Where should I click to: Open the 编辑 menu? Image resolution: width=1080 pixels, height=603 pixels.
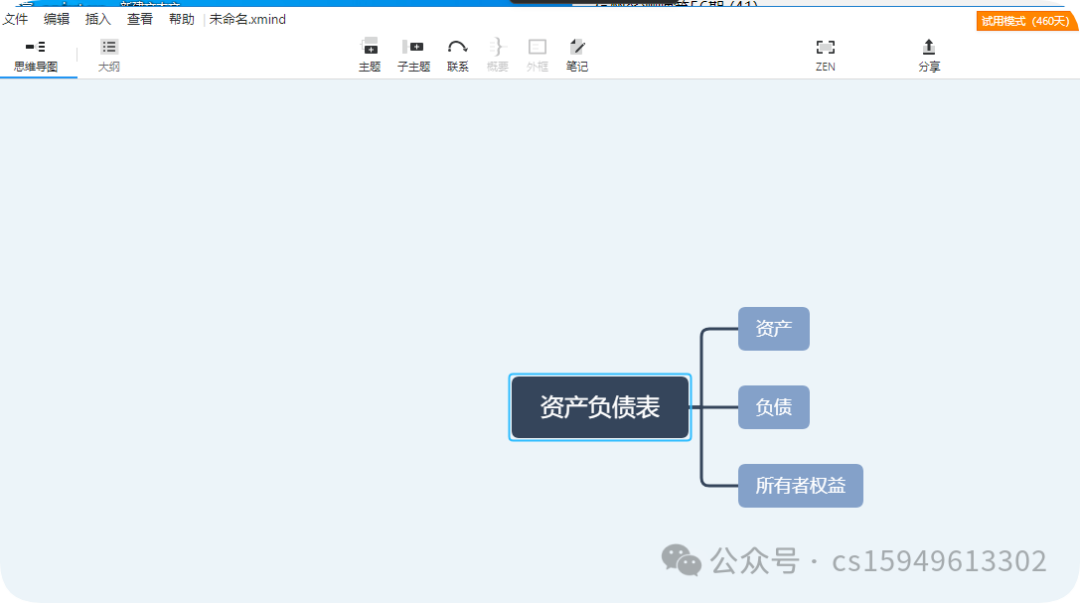tap(56, 19)
